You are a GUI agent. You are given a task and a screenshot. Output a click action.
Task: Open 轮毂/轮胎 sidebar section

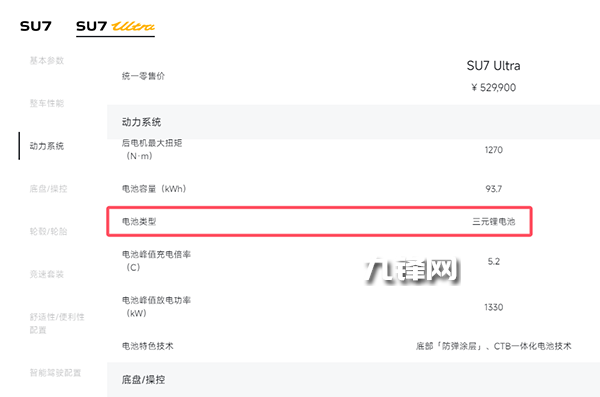coord(48,231)
